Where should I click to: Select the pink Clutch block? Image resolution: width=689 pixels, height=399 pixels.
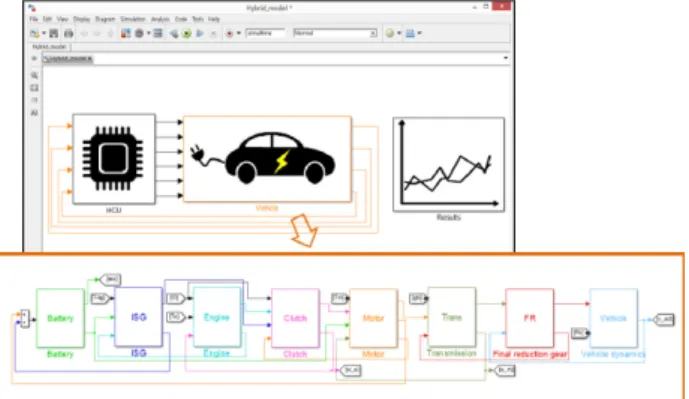[295, 318]
